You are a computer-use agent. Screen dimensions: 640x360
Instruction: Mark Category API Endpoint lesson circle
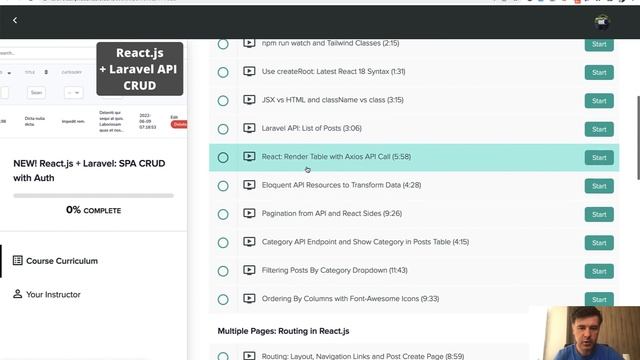[x=223, y=242]
